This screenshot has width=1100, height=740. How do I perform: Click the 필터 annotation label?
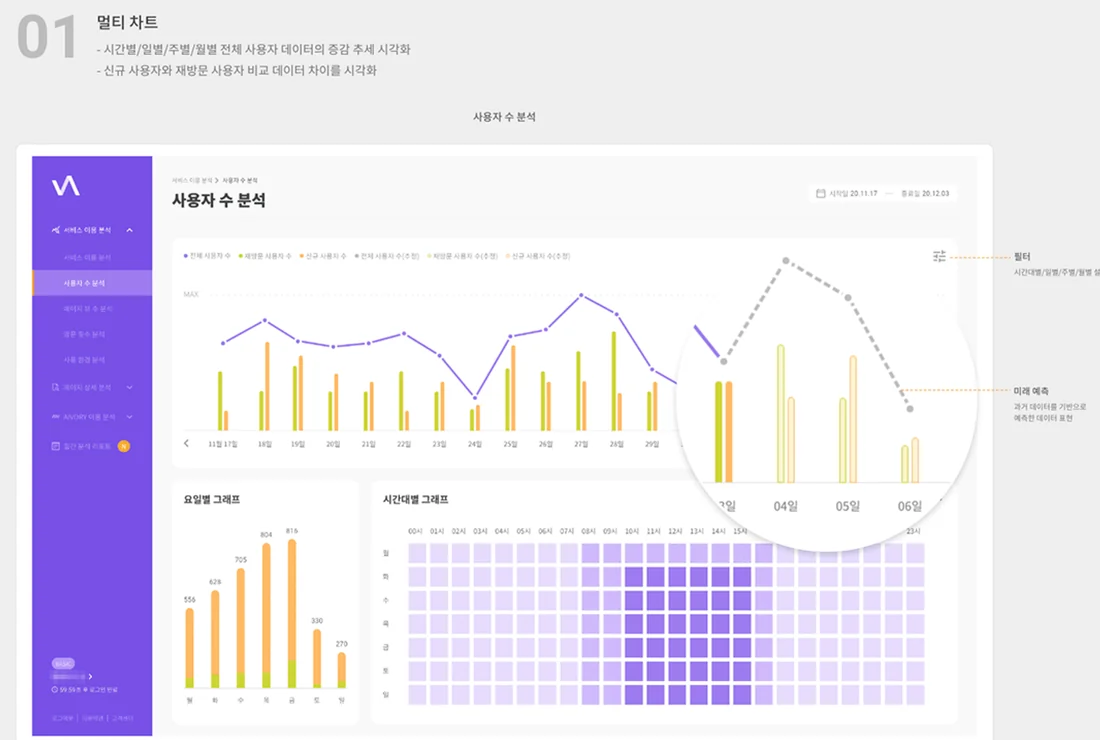click(x=1022, y=257)
